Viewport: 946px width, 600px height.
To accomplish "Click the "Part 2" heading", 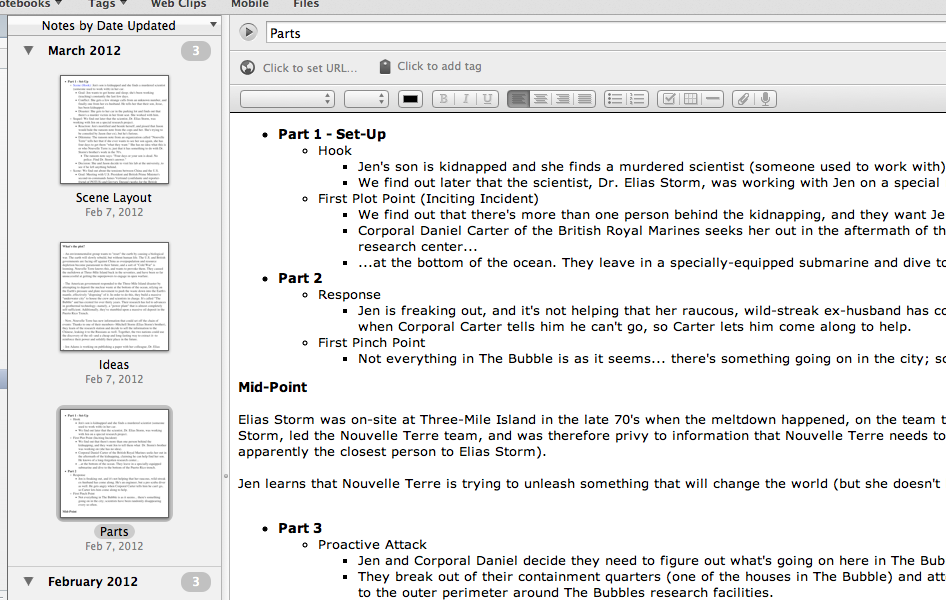I will click(x=300, y=278).
